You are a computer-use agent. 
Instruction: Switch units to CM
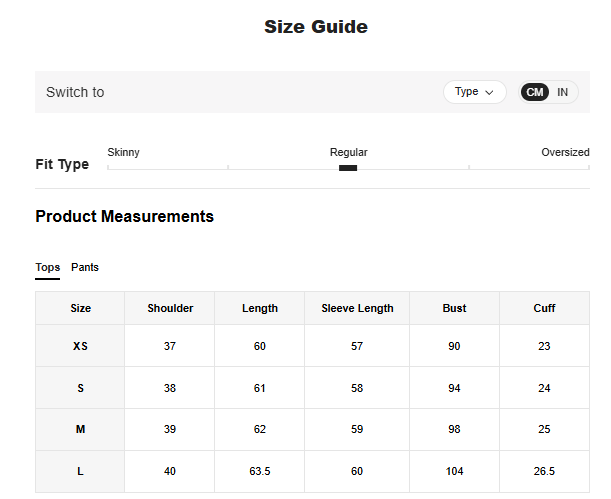click(535, 92)
